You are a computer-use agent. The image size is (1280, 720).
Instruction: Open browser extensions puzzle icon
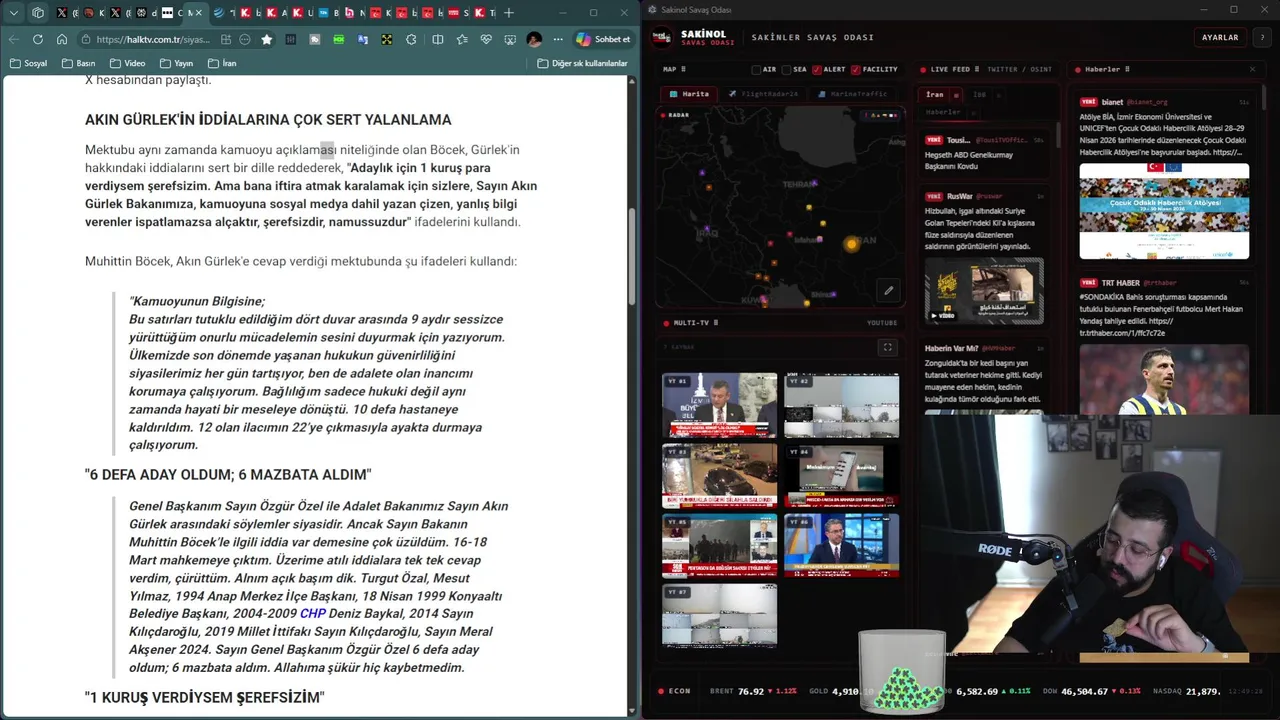pyautogui.click(x=411, y=39)
